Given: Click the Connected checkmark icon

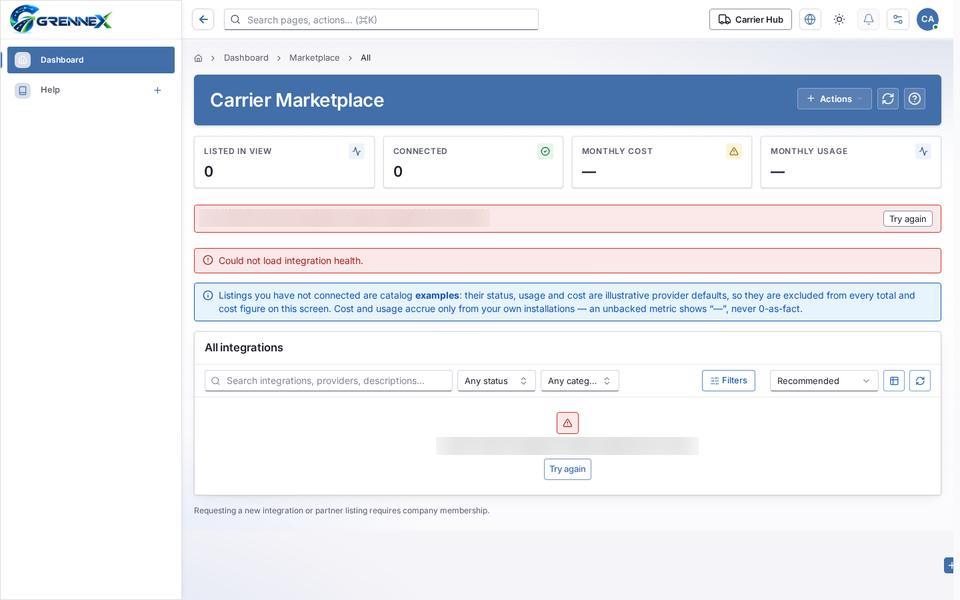Looking at the screenshot, I should tap(545, 151).
